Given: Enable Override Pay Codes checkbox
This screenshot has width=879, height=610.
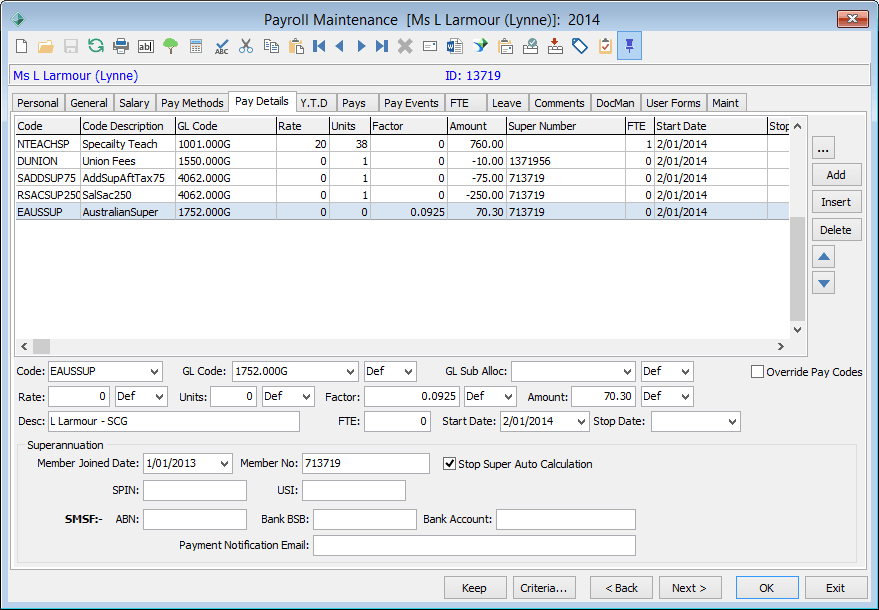Looking at the screenshot, I should tap(757, 372).
